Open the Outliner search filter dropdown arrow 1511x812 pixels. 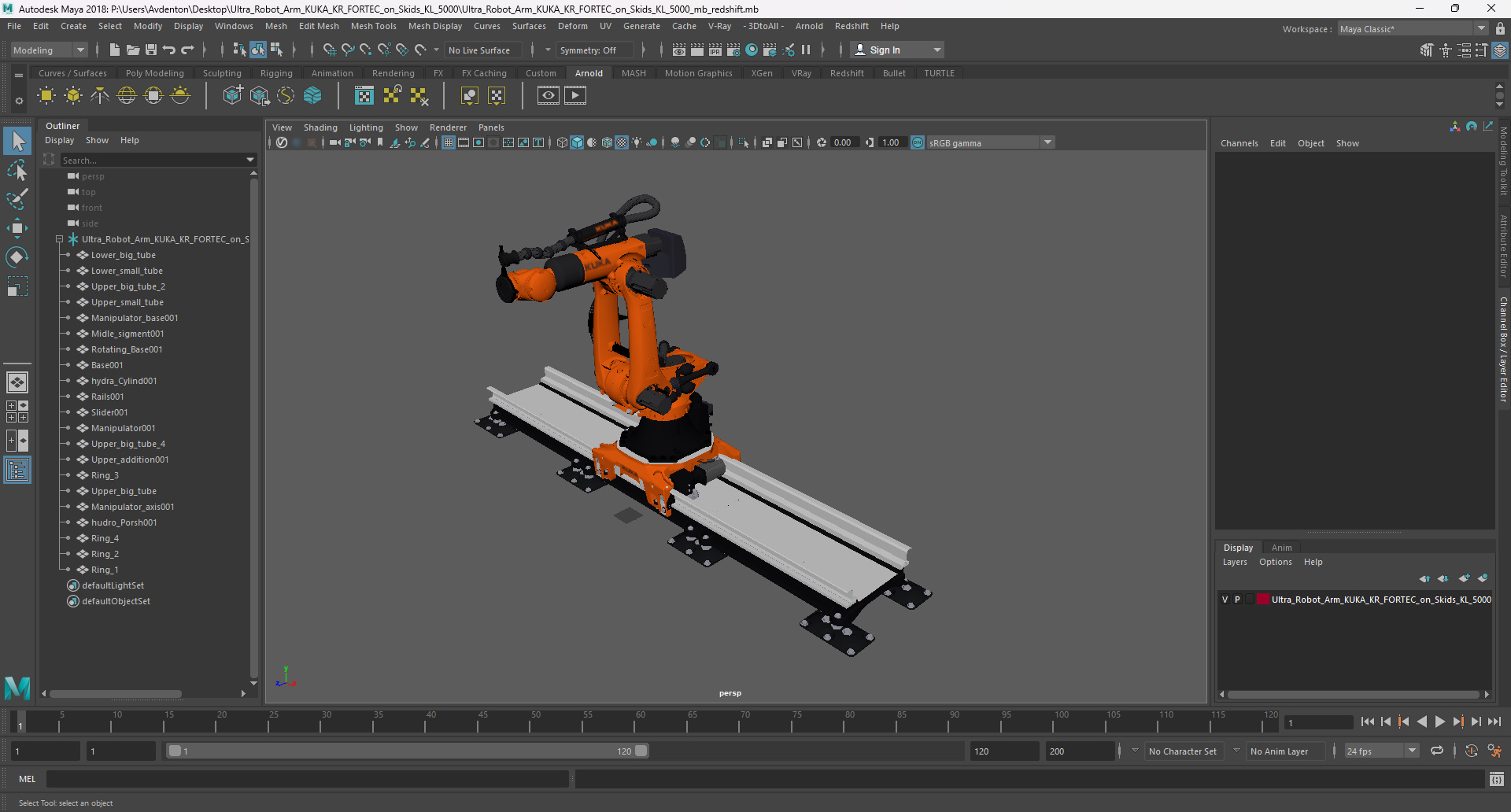pyautogui.click(x=250, y=160)
